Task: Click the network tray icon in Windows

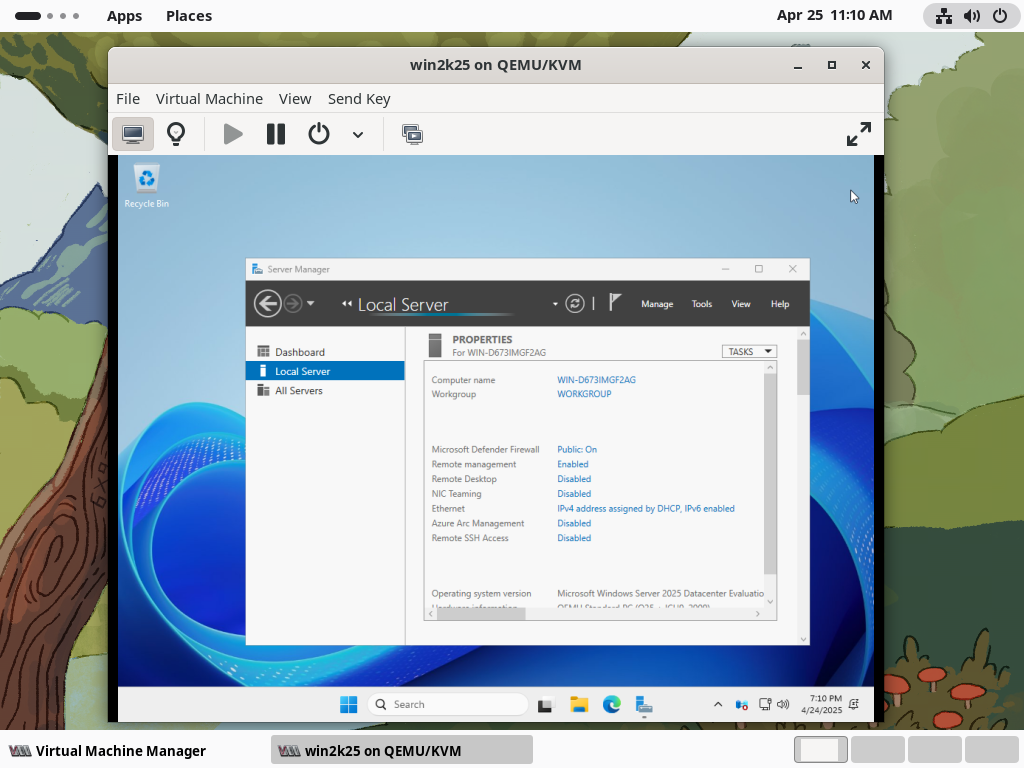Action: 765,705
